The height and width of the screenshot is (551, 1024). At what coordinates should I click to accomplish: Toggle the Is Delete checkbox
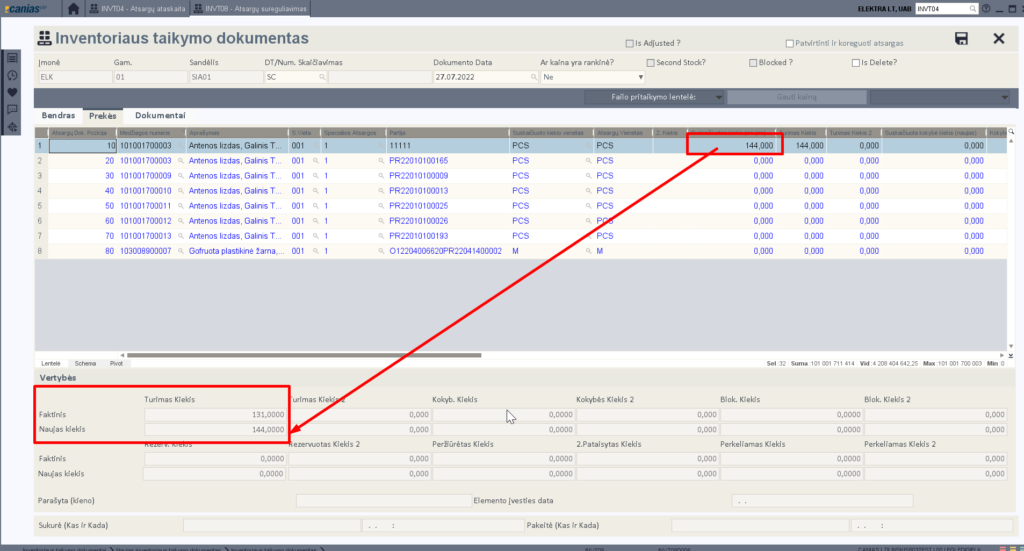click(x=855, y=62)
